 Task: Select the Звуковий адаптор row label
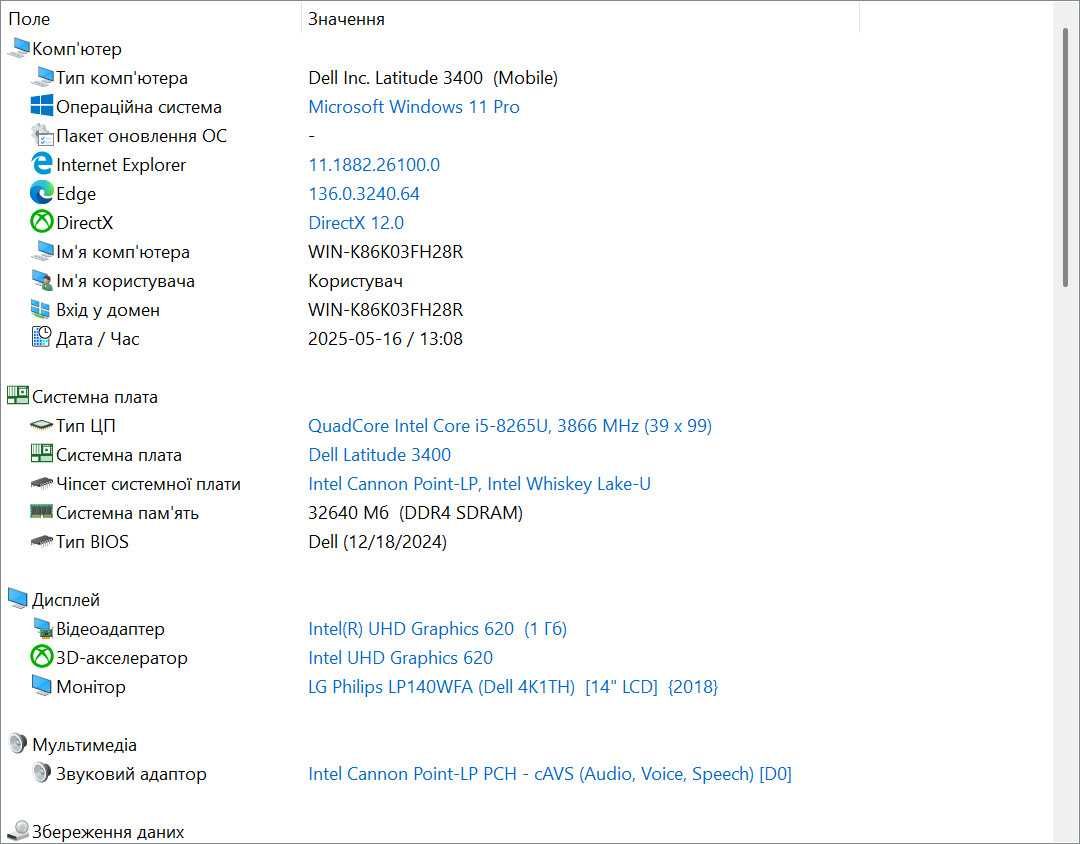[x=131, y=774]
